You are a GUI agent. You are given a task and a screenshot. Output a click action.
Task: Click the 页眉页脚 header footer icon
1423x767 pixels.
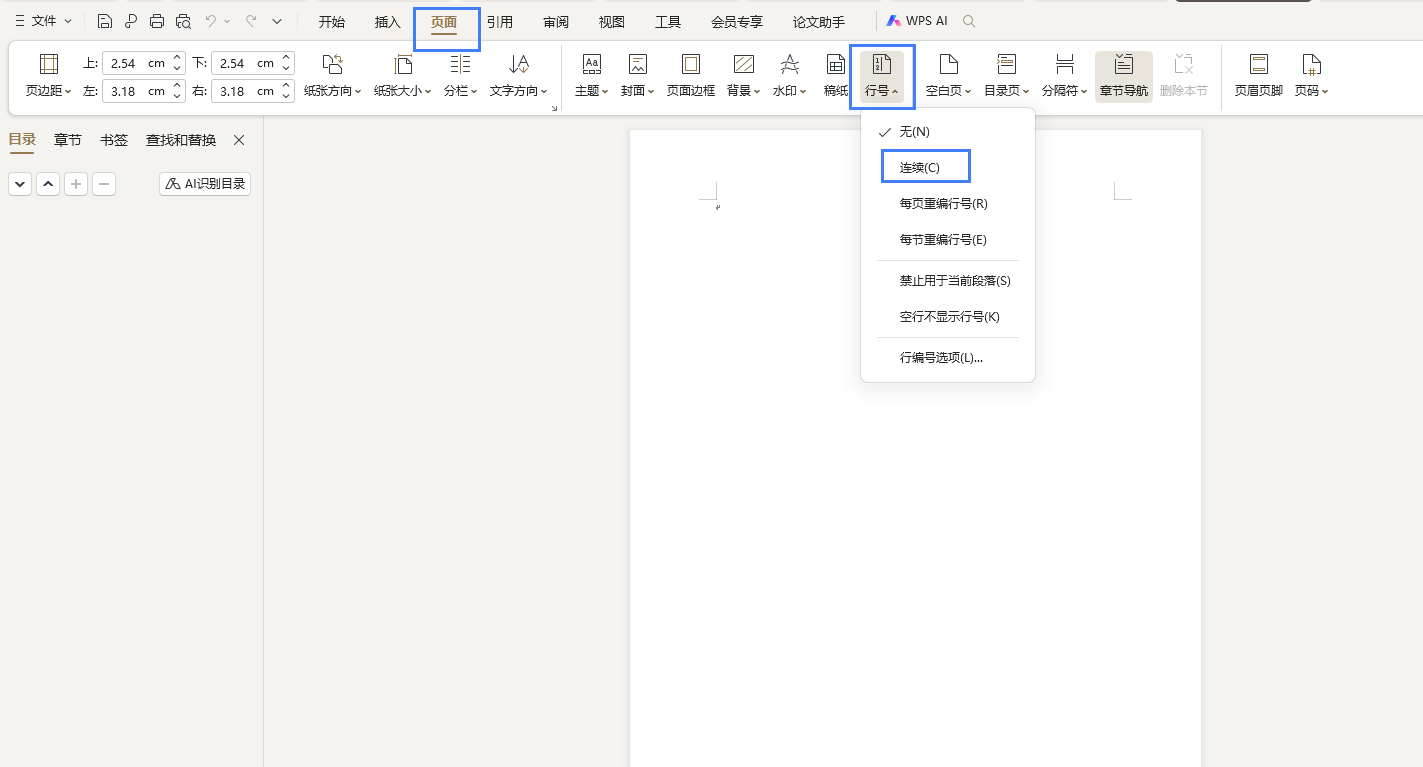point(1259,64)
